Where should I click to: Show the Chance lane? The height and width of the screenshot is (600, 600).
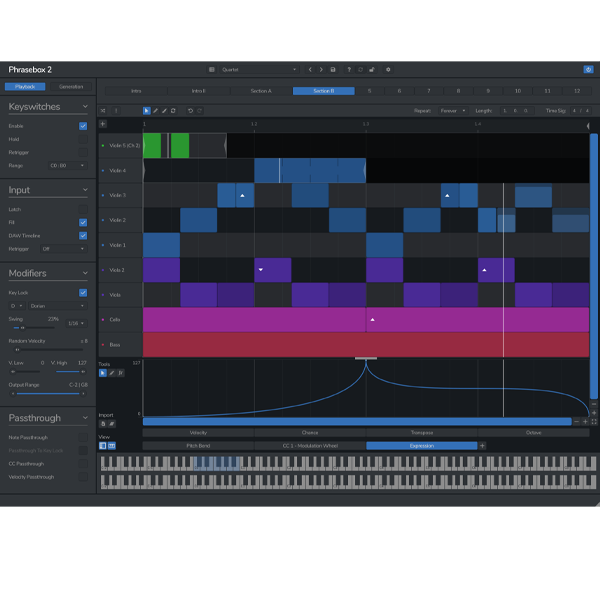tap(310, 433)
